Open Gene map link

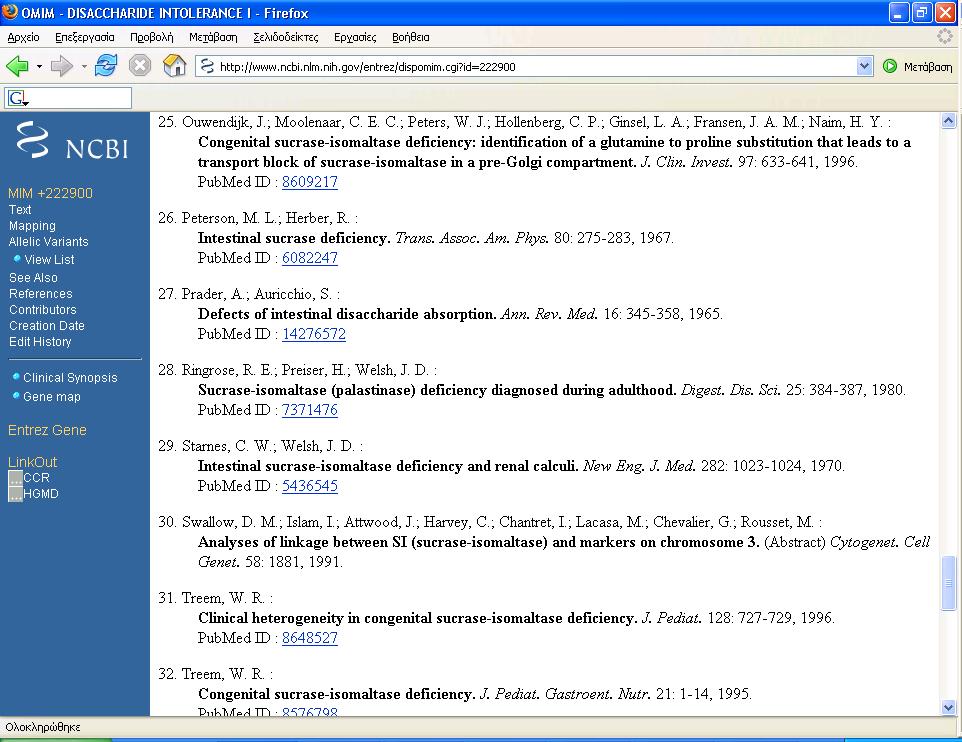tap(52, 397)
